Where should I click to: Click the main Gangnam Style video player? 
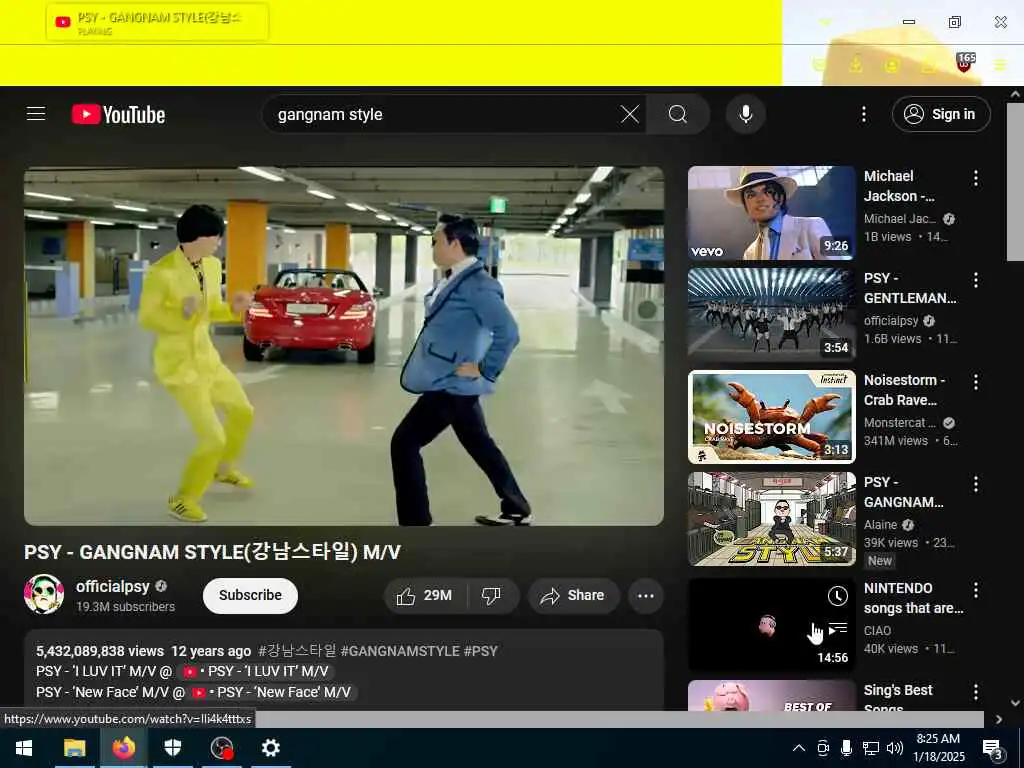[x=344, y=346]
